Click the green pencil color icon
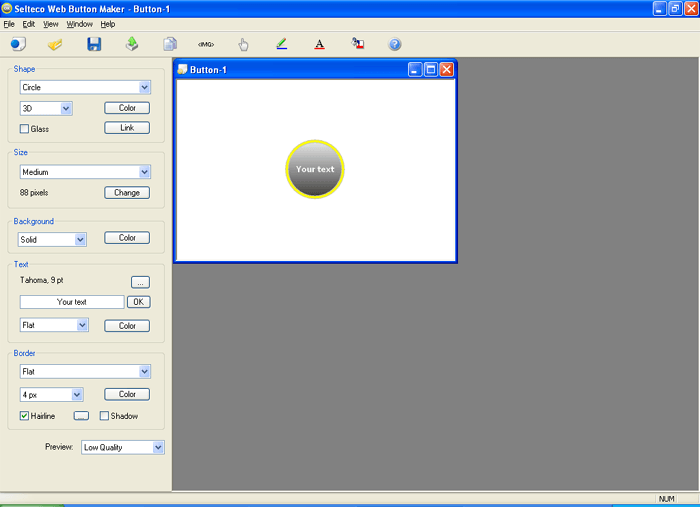This screenshot has height=507, width=700. pyautogui.click(x=282, y=44)
